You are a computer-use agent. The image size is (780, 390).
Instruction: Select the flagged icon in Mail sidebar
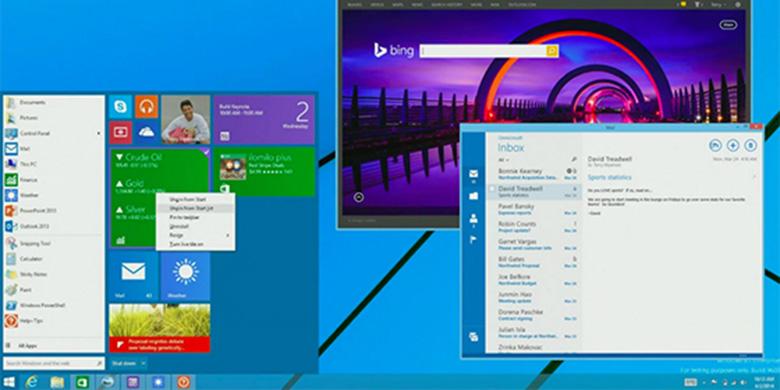tap(474, 240)
